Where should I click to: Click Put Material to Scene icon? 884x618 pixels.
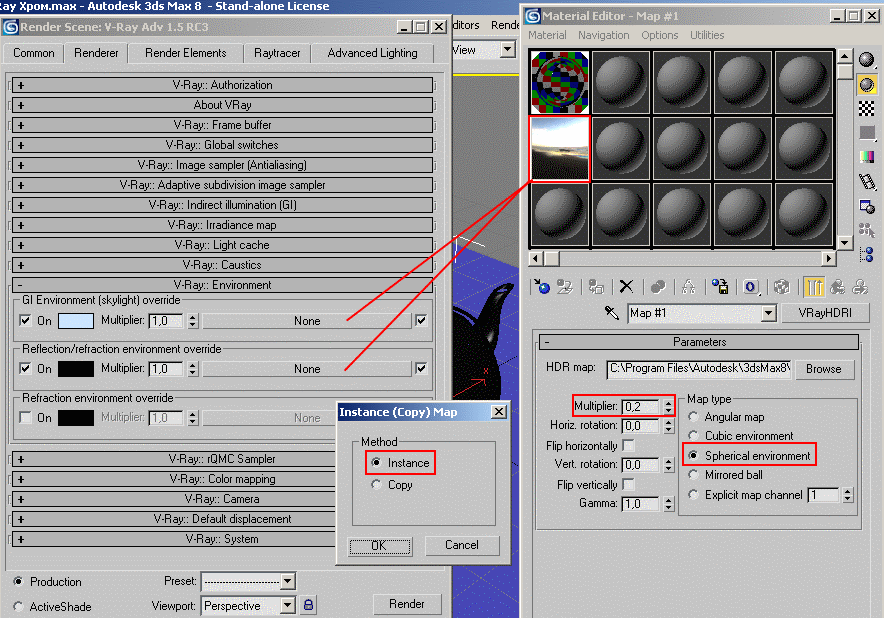tap(564, 286)
